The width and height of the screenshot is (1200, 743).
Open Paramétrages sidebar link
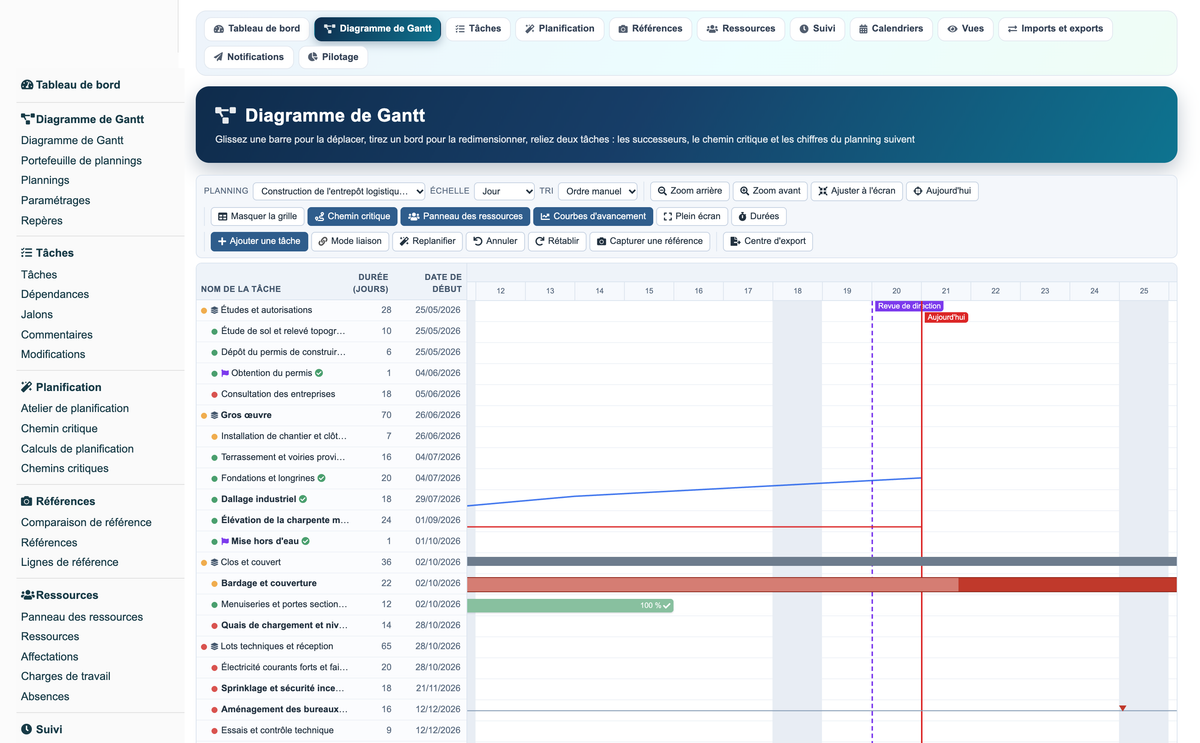click(55, 200)
